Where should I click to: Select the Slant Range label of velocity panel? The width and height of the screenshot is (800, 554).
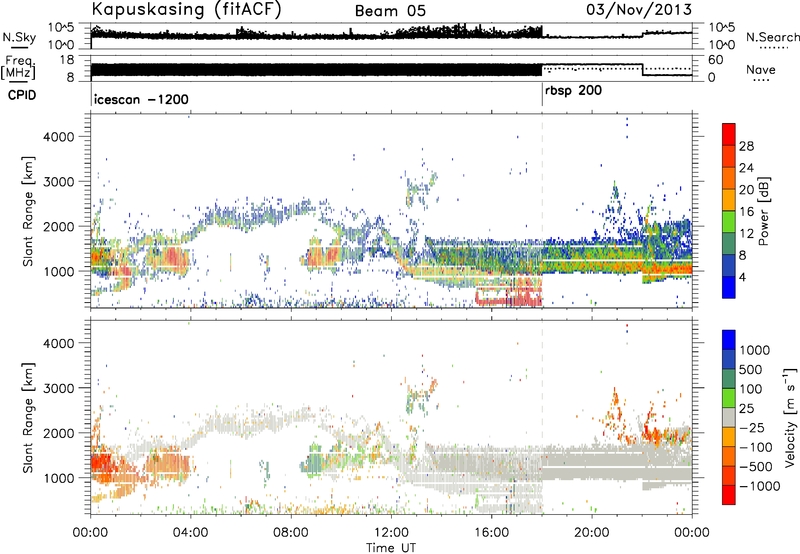coord(28,418)
